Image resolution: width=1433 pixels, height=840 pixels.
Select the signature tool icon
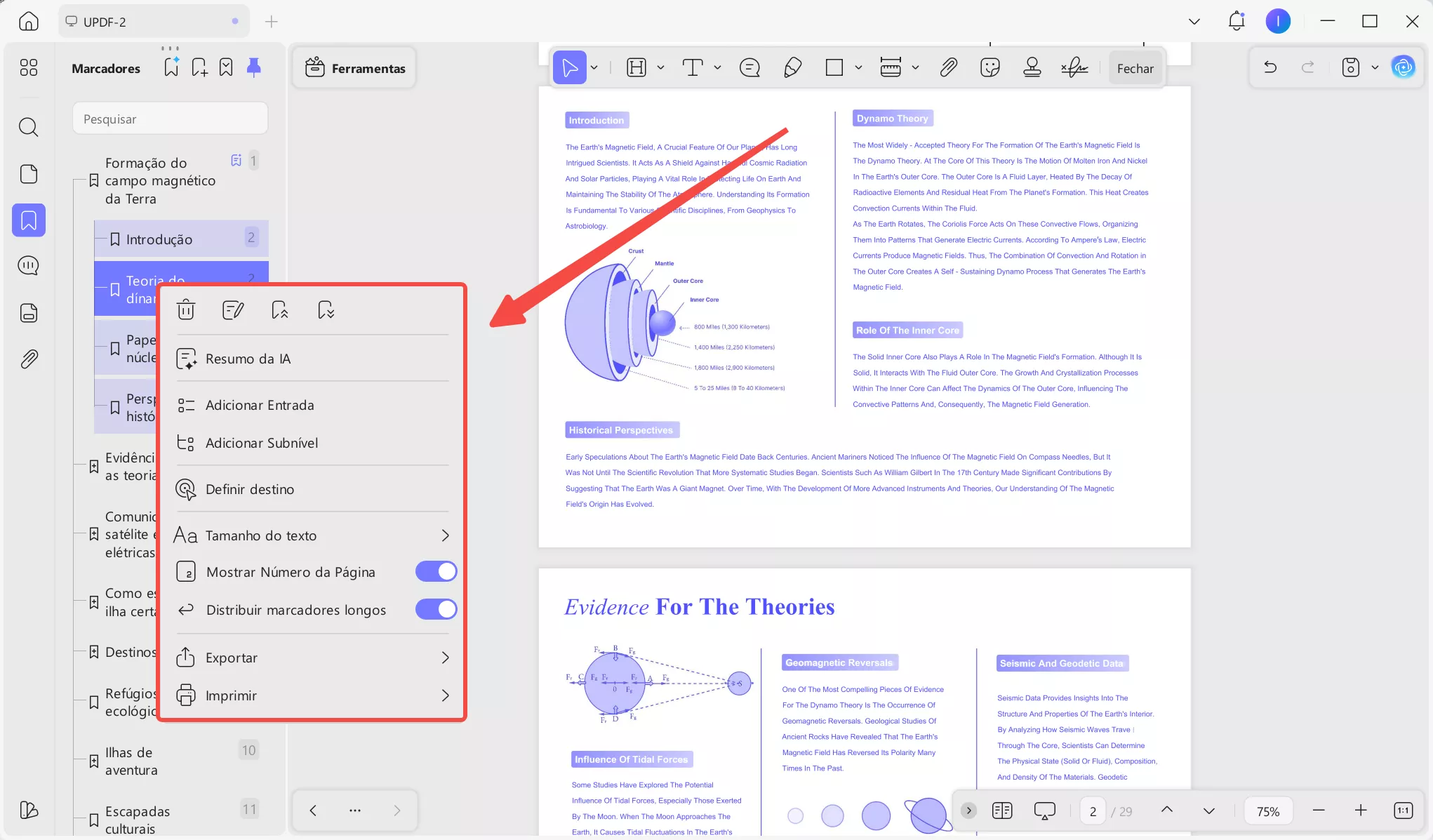tap(1074, 67)
